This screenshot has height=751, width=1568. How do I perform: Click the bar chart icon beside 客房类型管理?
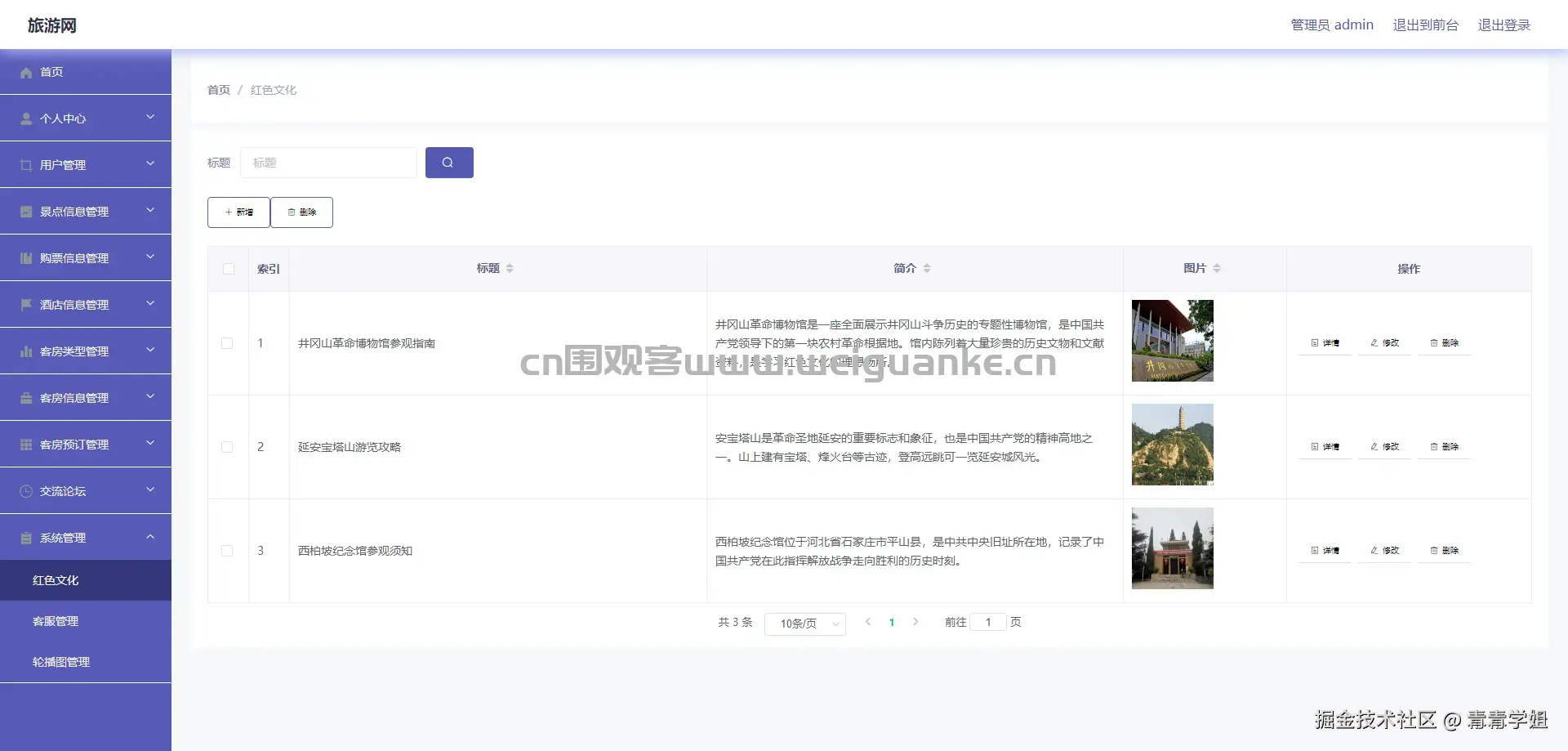[26, 352]
